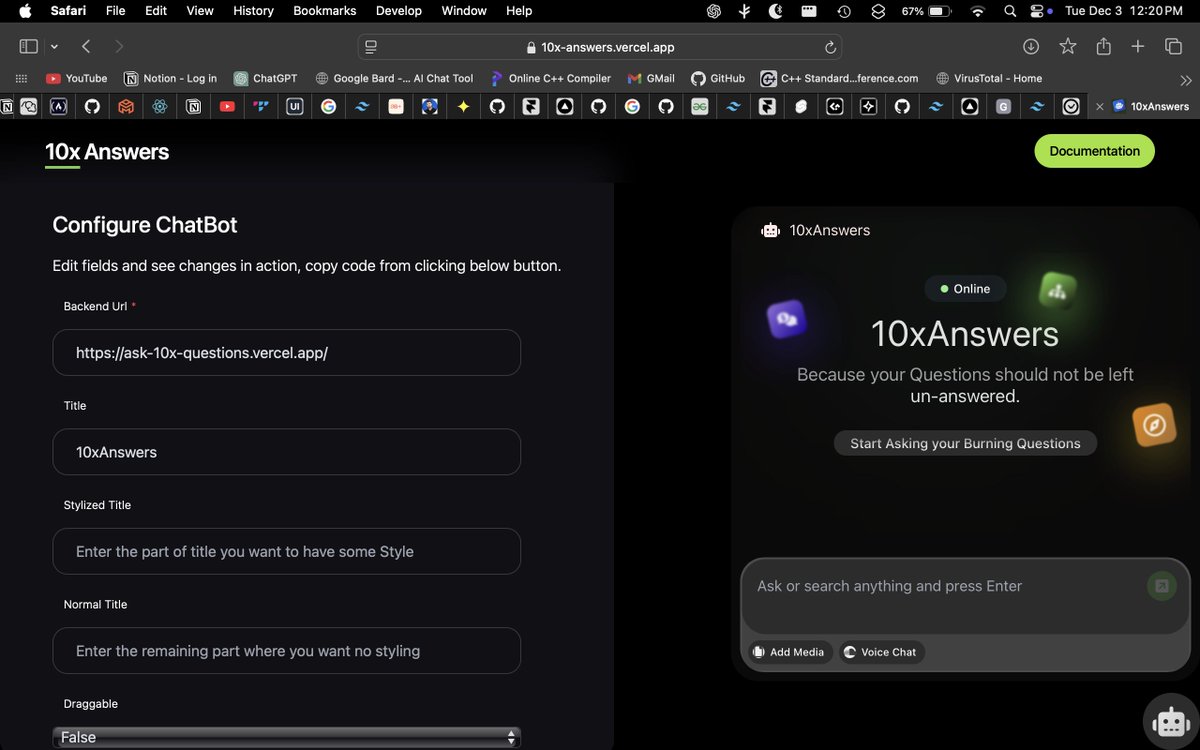Open the Window menu

464,11
